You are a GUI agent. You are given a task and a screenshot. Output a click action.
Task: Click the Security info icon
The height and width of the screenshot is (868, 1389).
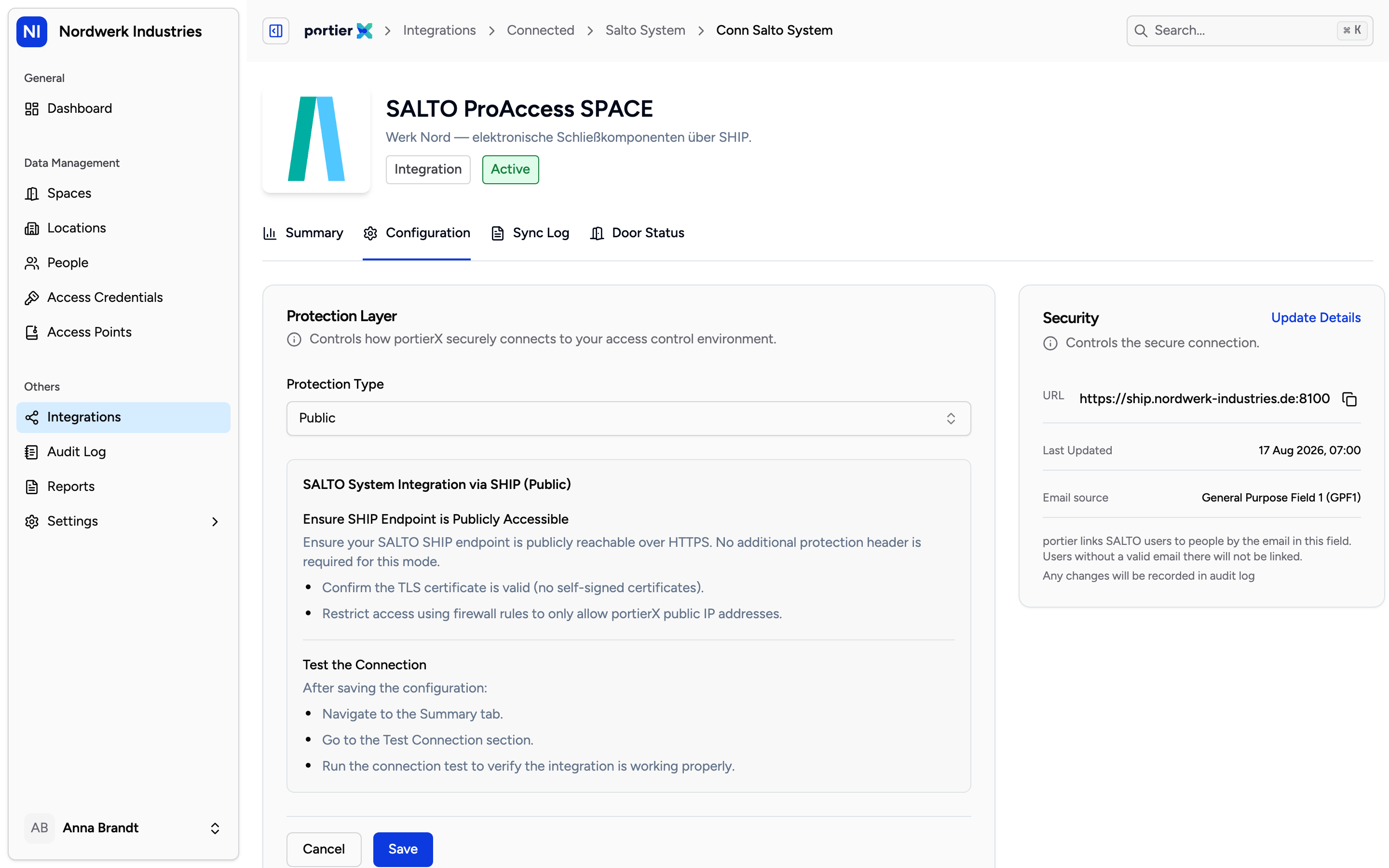click(x=1050, y=343)
